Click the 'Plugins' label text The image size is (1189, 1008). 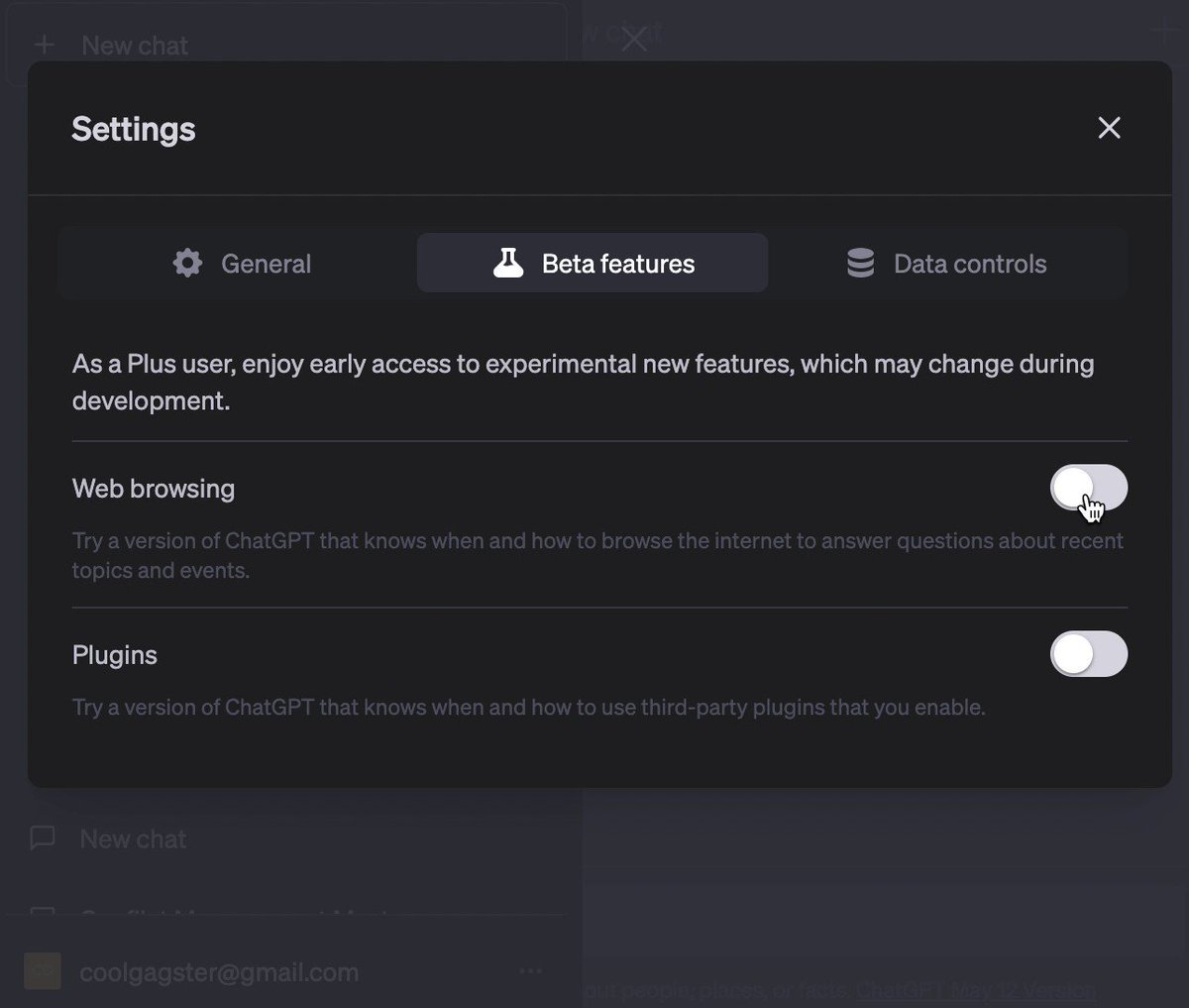pos(115,655)
